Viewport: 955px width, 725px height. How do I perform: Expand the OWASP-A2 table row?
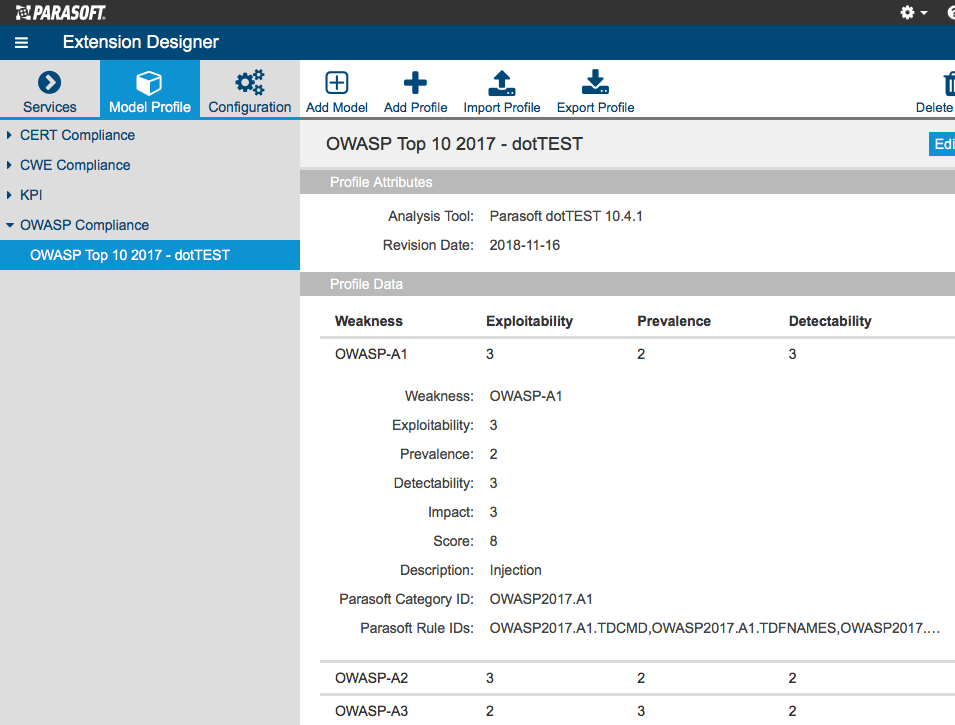[637, 678]
